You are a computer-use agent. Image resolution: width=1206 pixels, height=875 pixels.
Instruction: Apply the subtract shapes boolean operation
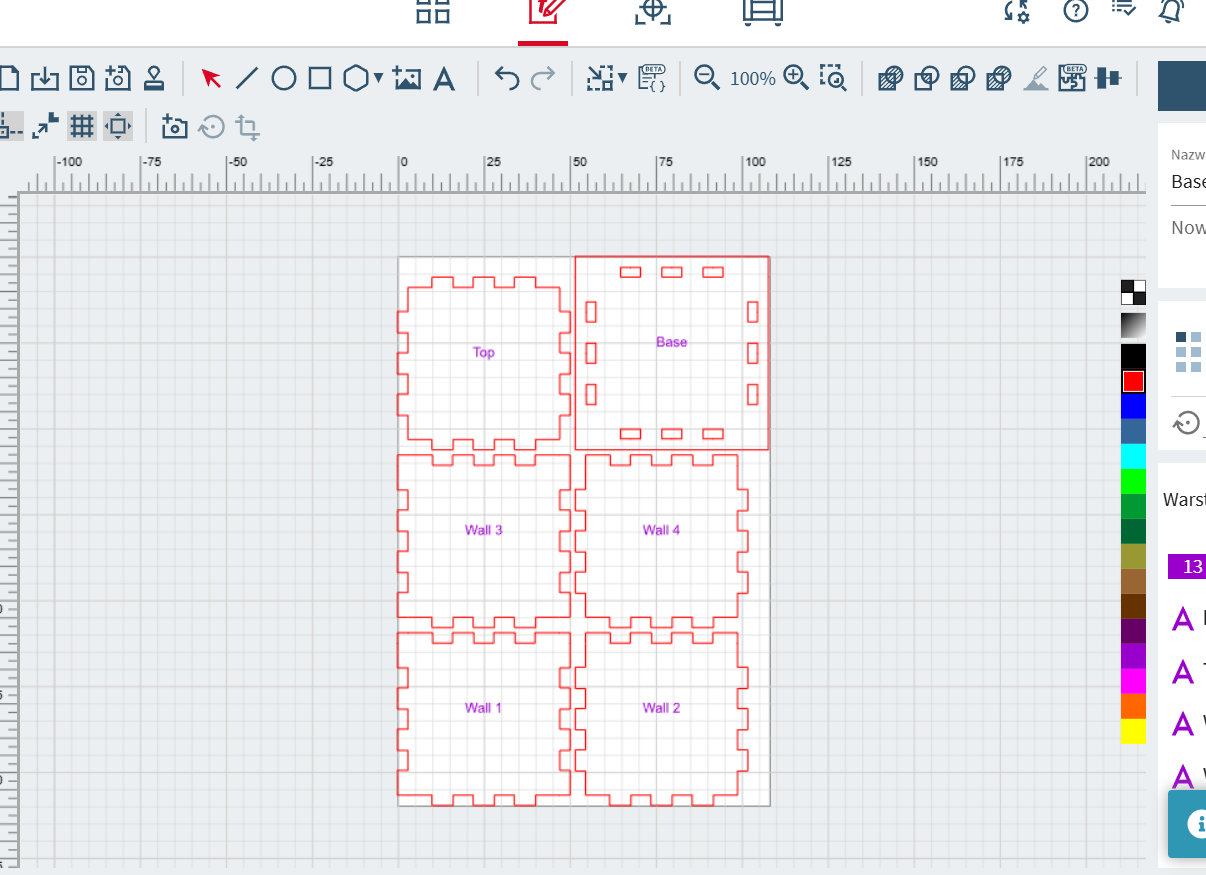pyautogui.click(x=962, y=78)
